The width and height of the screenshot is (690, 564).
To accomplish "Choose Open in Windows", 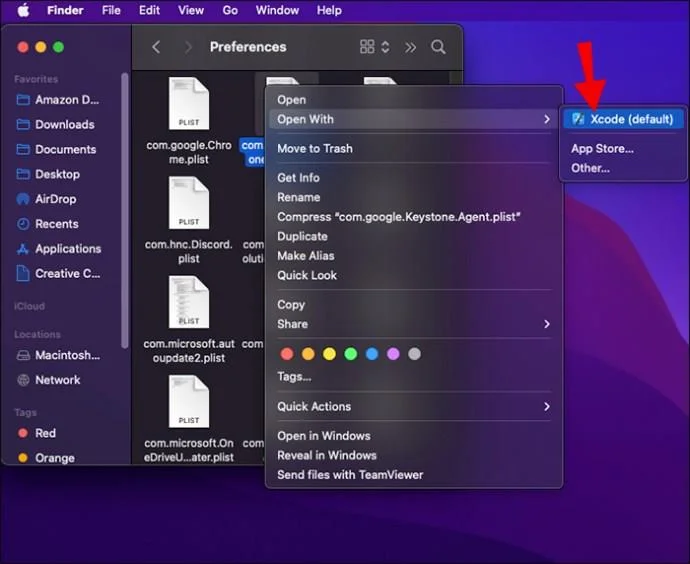I will 323,436.
